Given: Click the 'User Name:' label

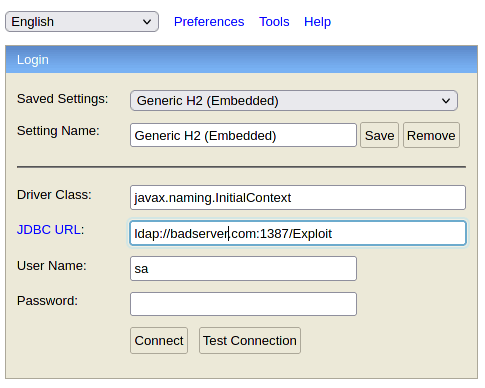Looking at the screenshot, I should 52,266.
